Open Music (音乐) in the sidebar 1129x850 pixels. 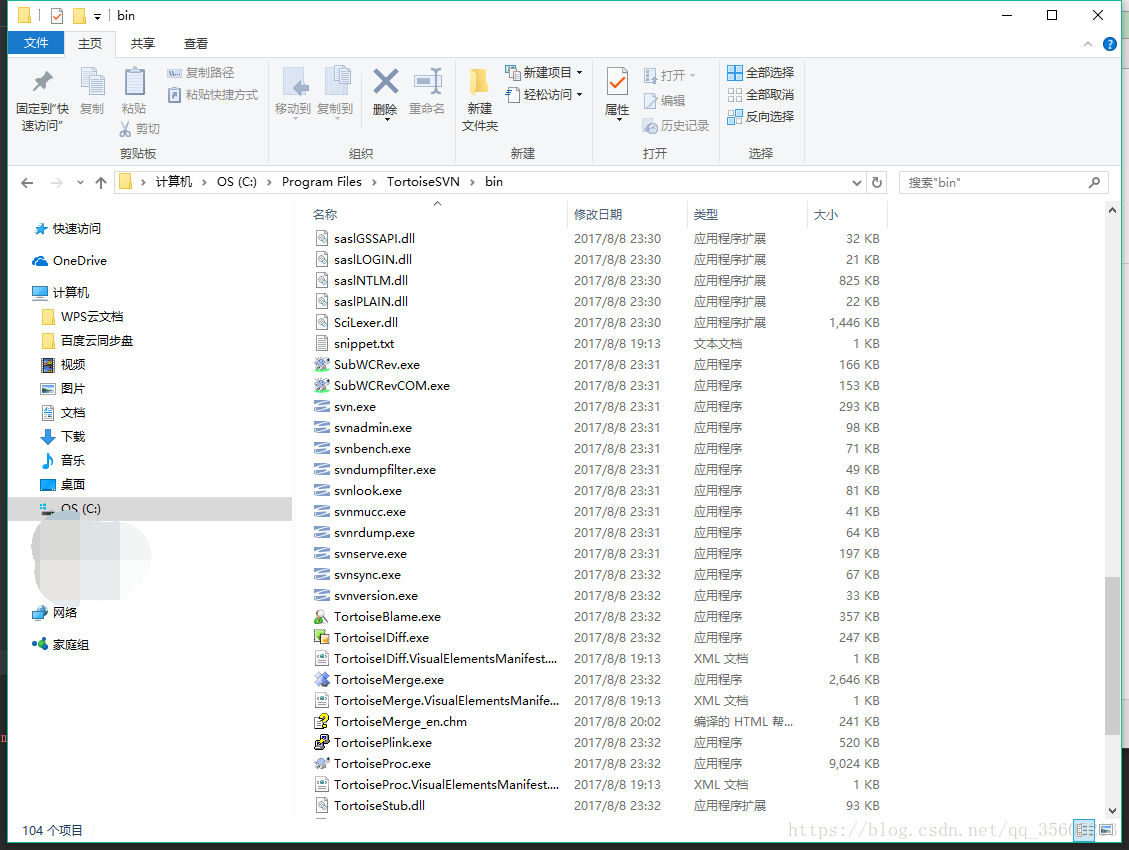63,461
